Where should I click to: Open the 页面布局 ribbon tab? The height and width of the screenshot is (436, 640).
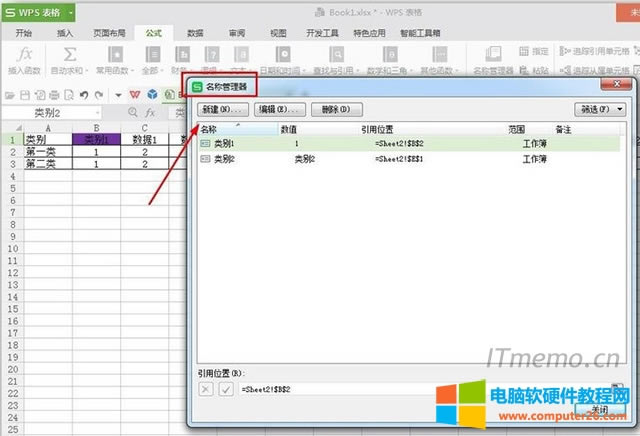coord(109,33)
